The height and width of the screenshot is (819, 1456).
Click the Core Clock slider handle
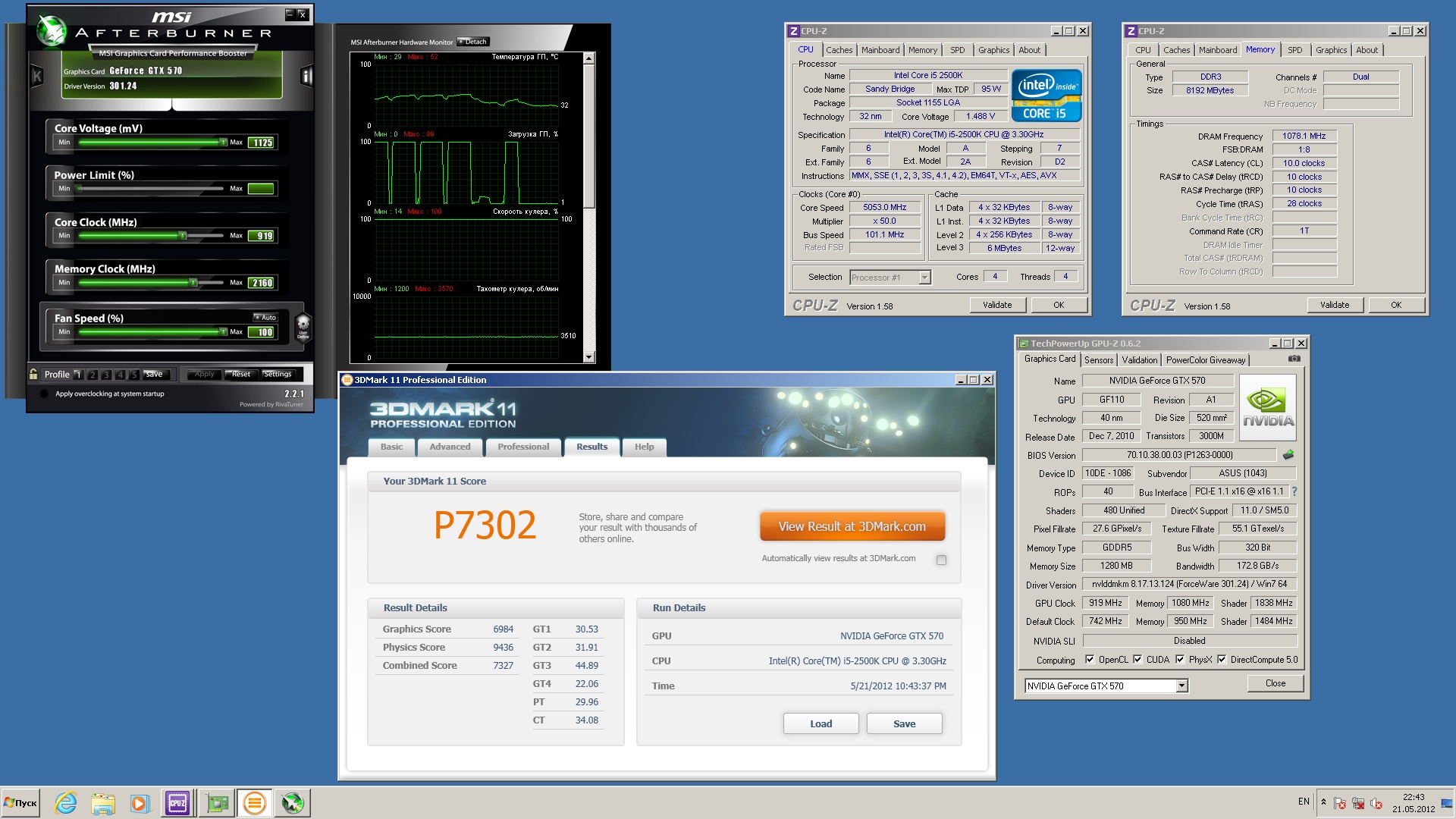click(183, 236)
